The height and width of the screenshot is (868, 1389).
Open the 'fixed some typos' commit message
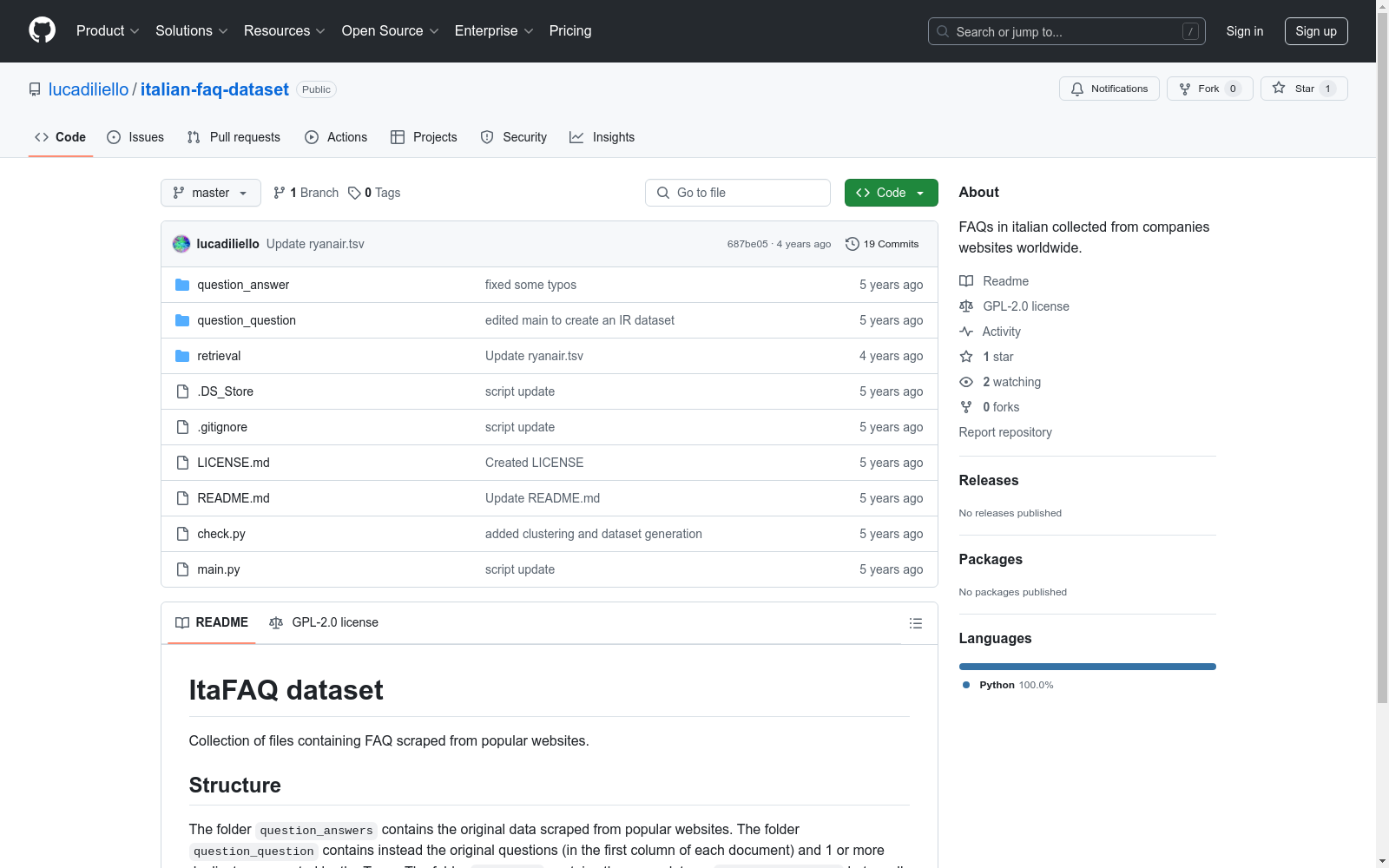click(x=530, y=285)
